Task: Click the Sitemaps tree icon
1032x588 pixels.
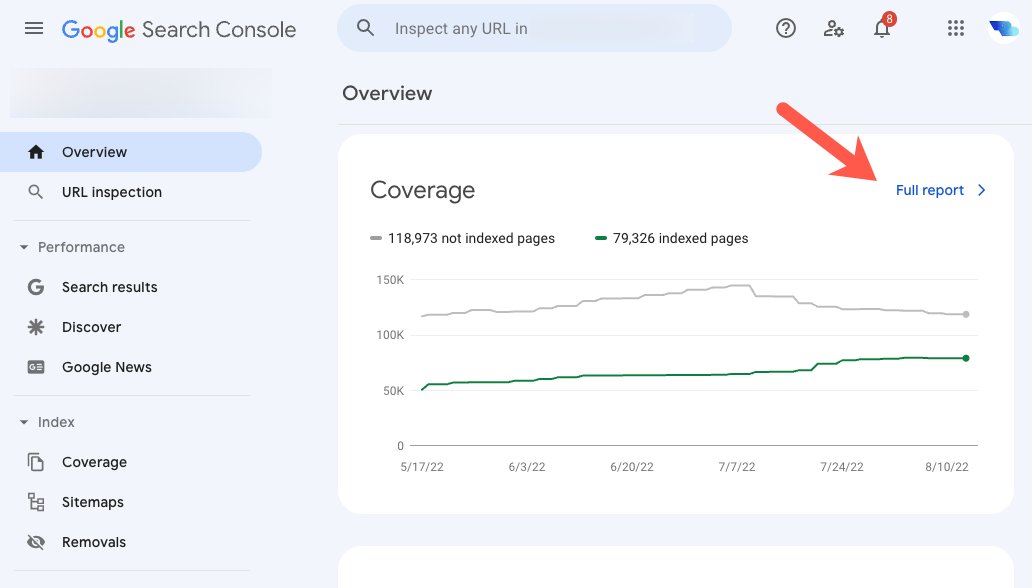Action: tap(36, 502)
